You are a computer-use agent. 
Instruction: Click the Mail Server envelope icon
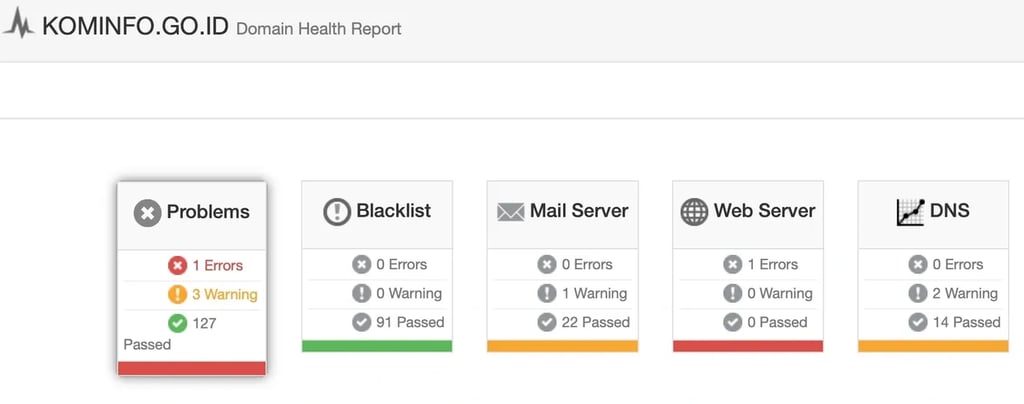pyautogui.click(x=511, y=212)
